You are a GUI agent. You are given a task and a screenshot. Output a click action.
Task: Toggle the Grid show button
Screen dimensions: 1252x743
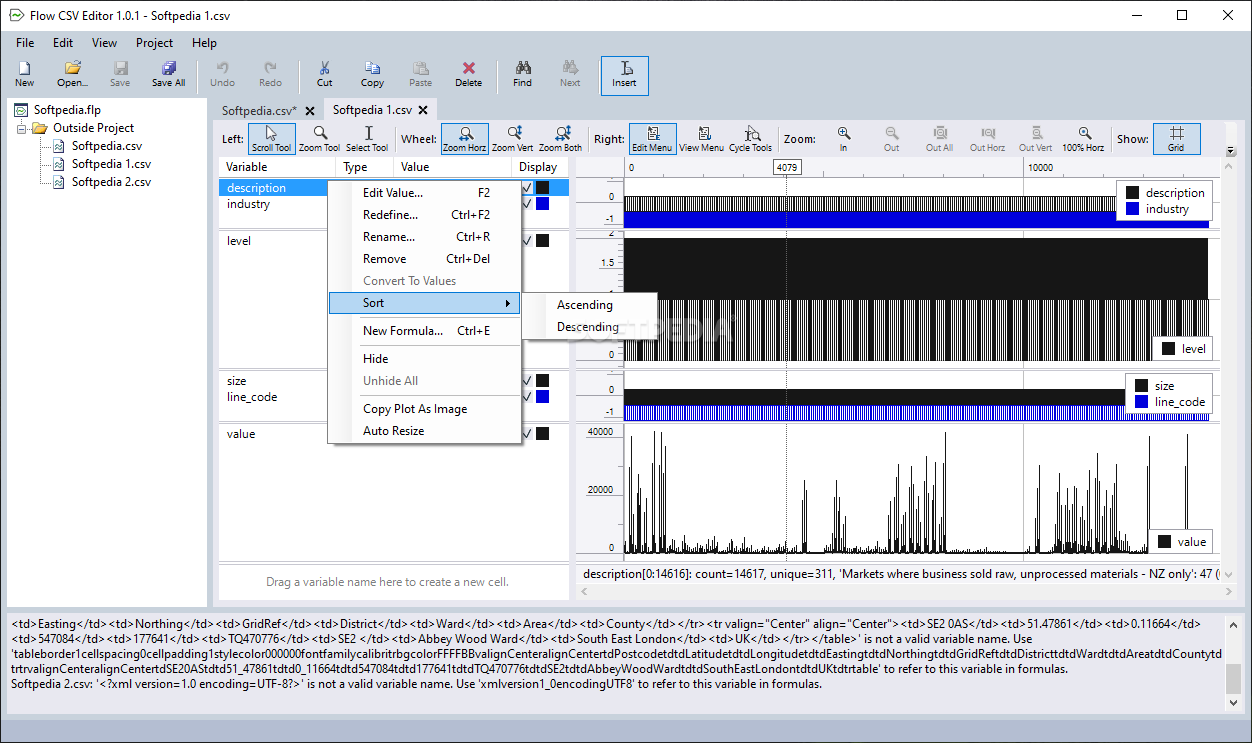(x=1176, y=139)
